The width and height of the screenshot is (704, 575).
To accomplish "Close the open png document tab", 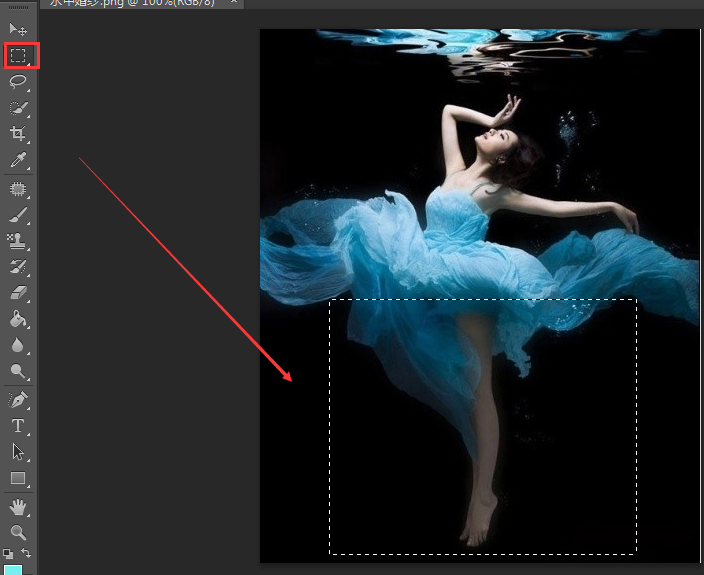I will pos(233,2).
